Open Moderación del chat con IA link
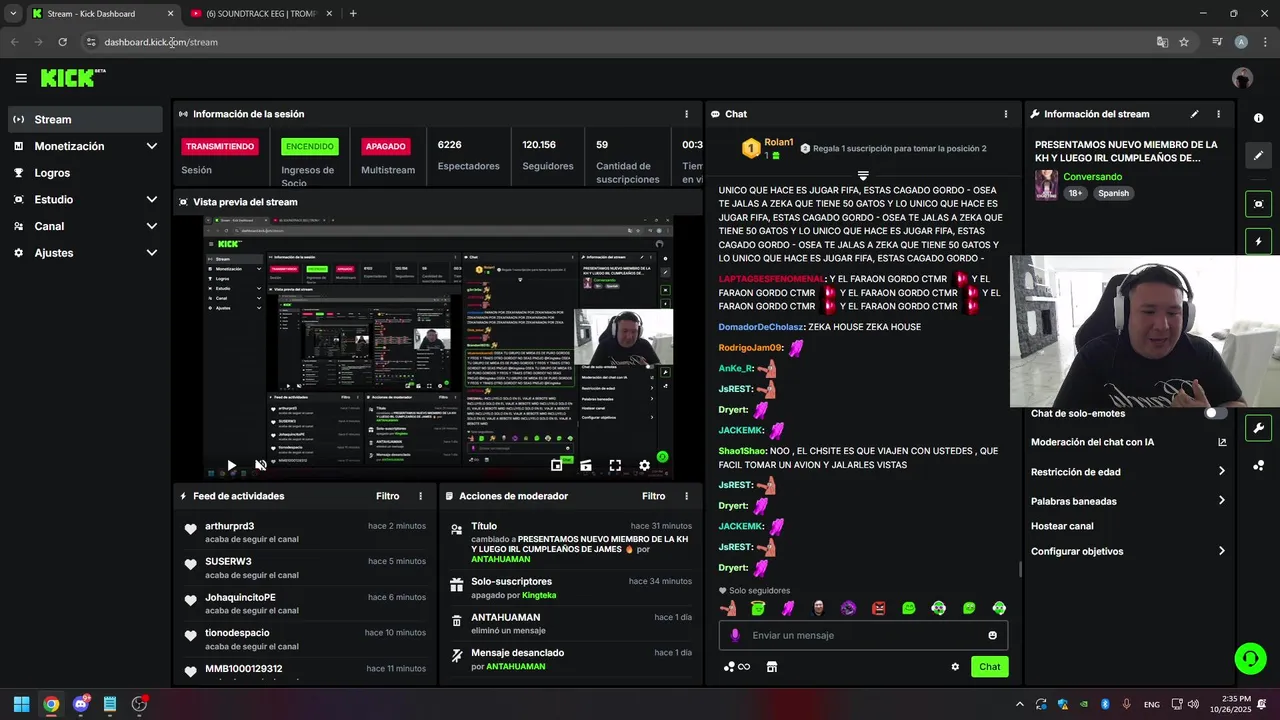 click(x=1128, y=442)
